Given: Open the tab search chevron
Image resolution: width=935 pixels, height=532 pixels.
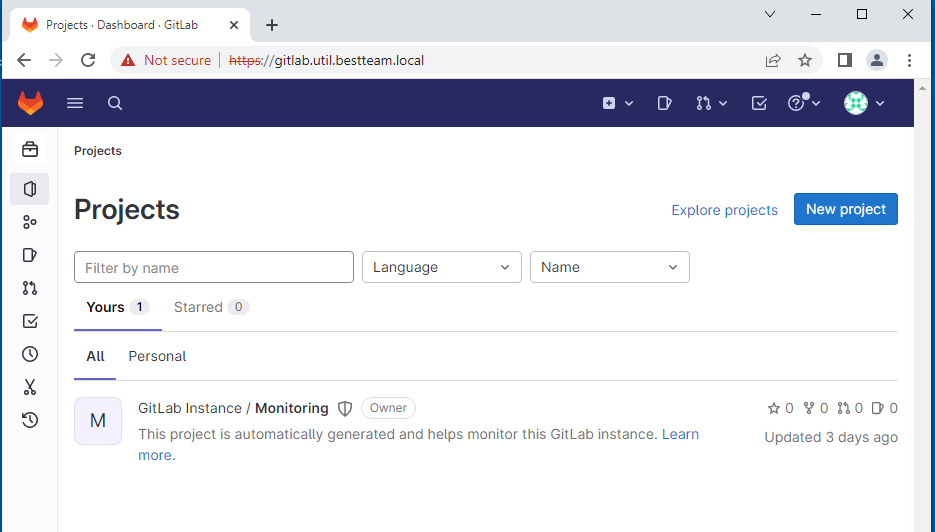Looking at the screenshot, I should [770, 14].
